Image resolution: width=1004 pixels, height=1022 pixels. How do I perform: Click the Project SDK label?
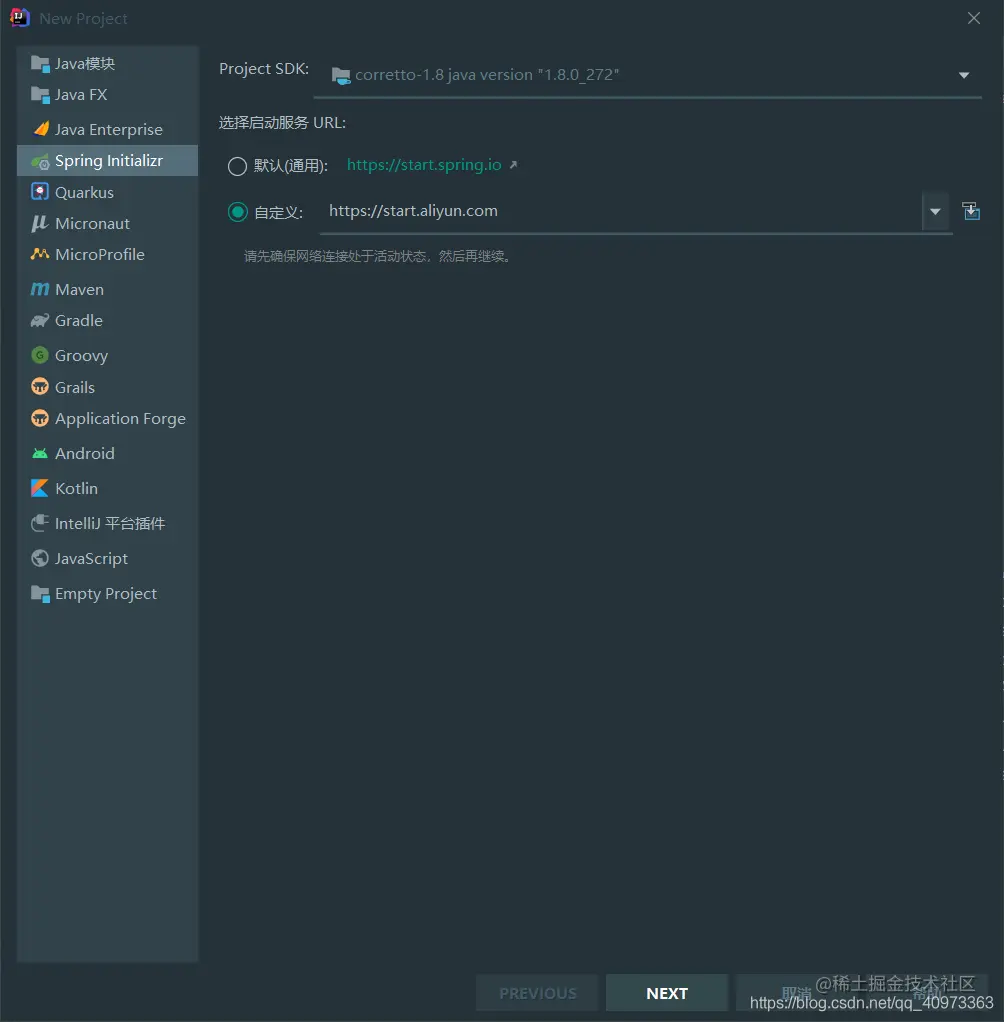click(264, 68)
